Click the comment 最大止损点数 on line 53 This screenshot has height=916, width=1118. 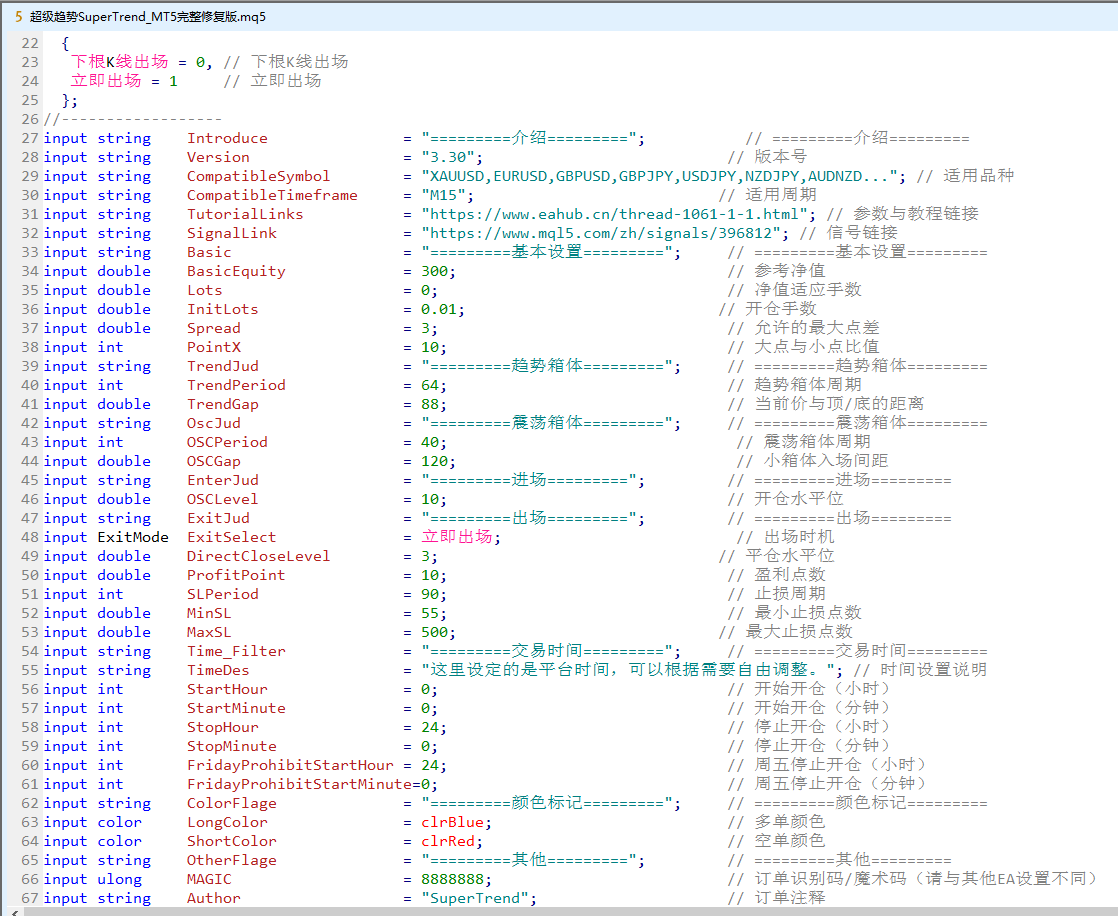tap(799, 632)
